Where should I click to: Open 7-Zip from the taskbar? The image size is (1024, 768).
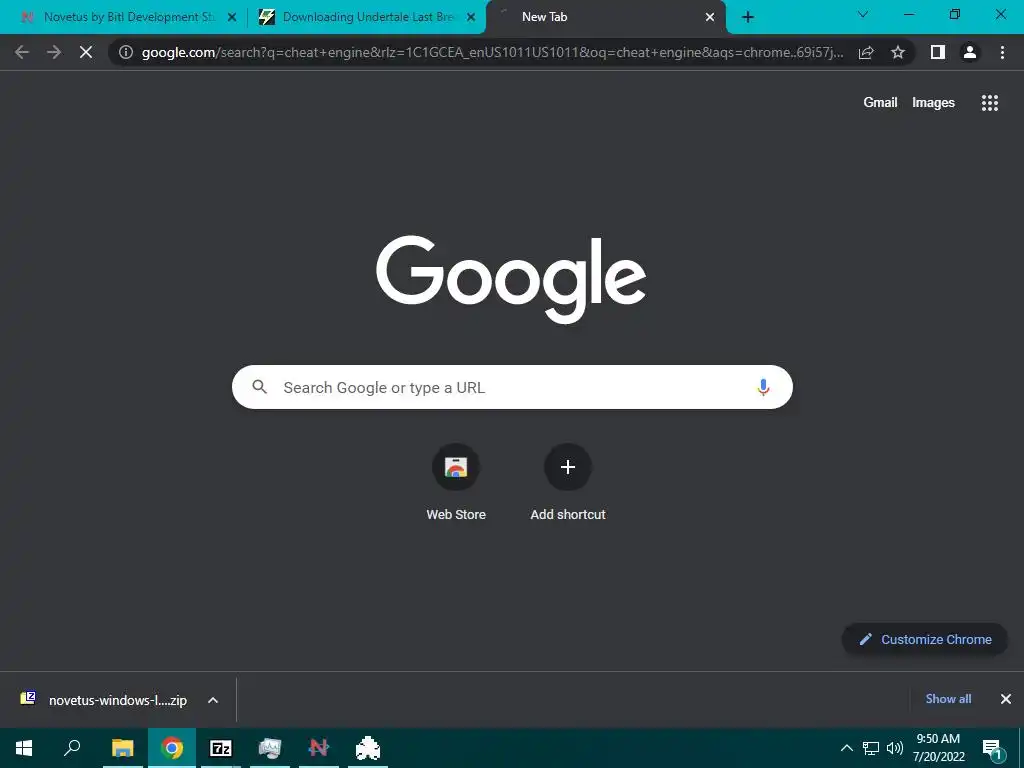point(221,748)
